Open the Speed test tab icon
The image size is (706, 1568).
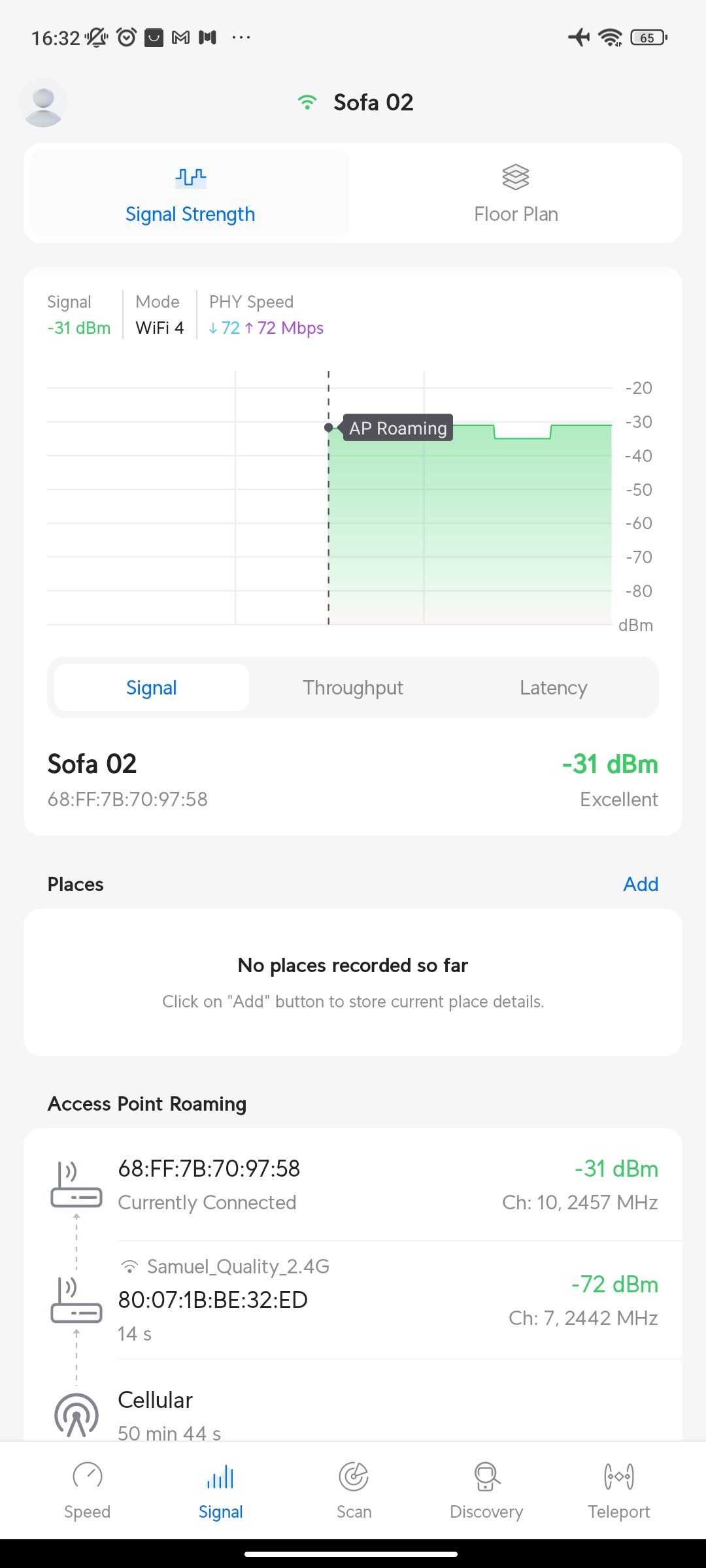[x=88, y=1476]
